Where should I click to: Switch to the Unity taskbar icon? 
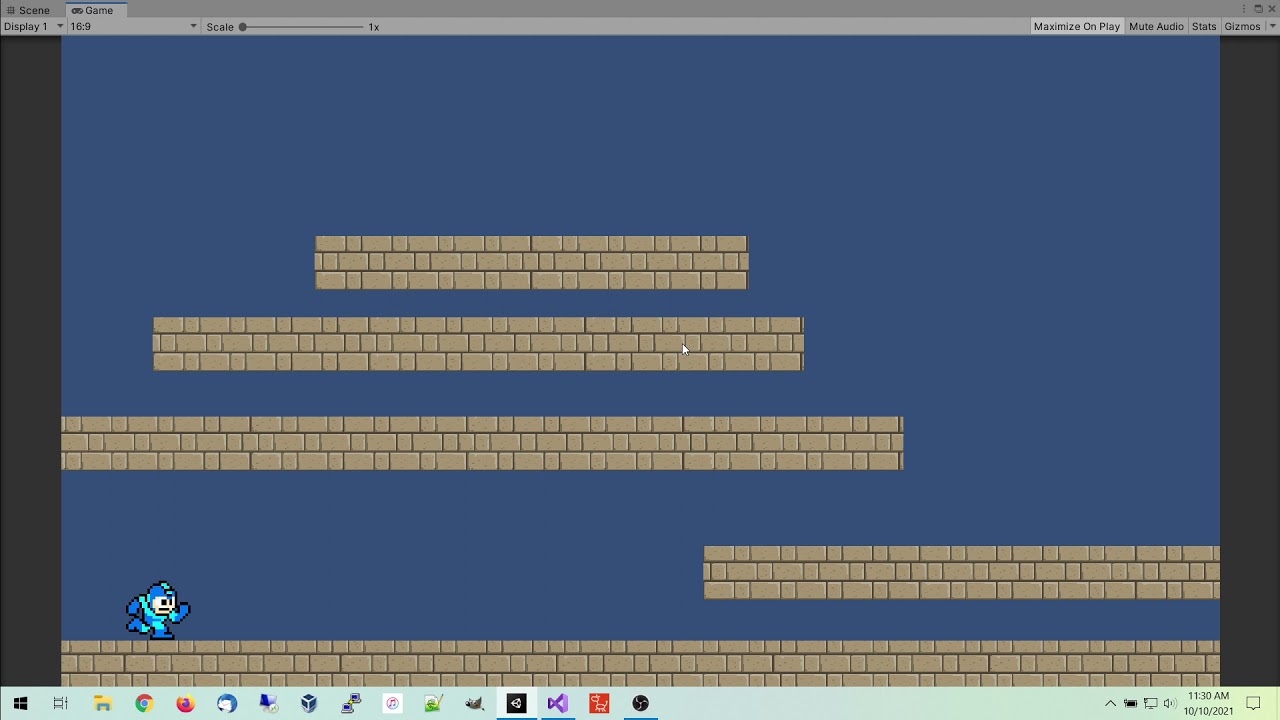516,704
